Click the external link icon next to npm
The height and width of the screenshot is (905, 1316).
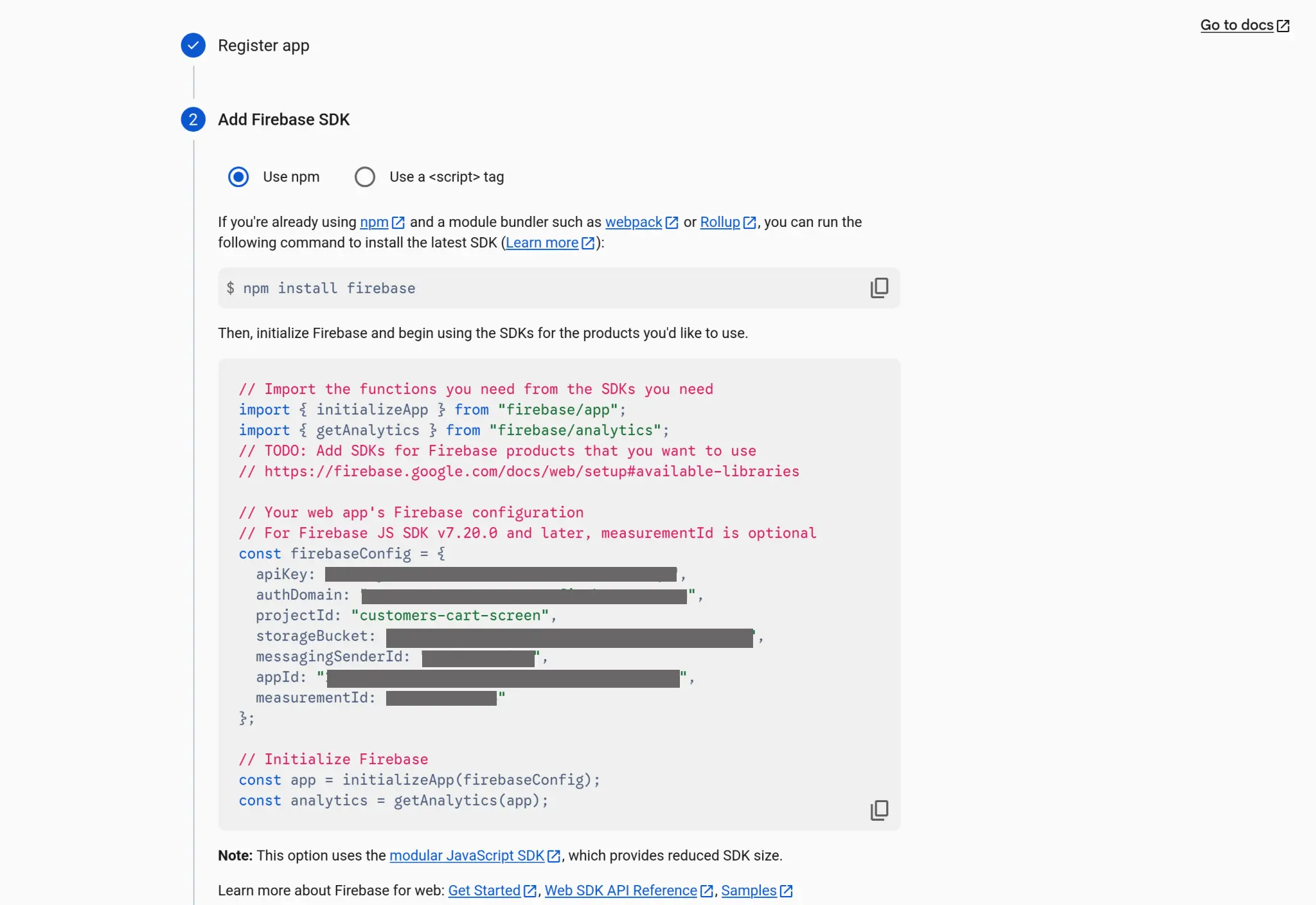point(399,222)
